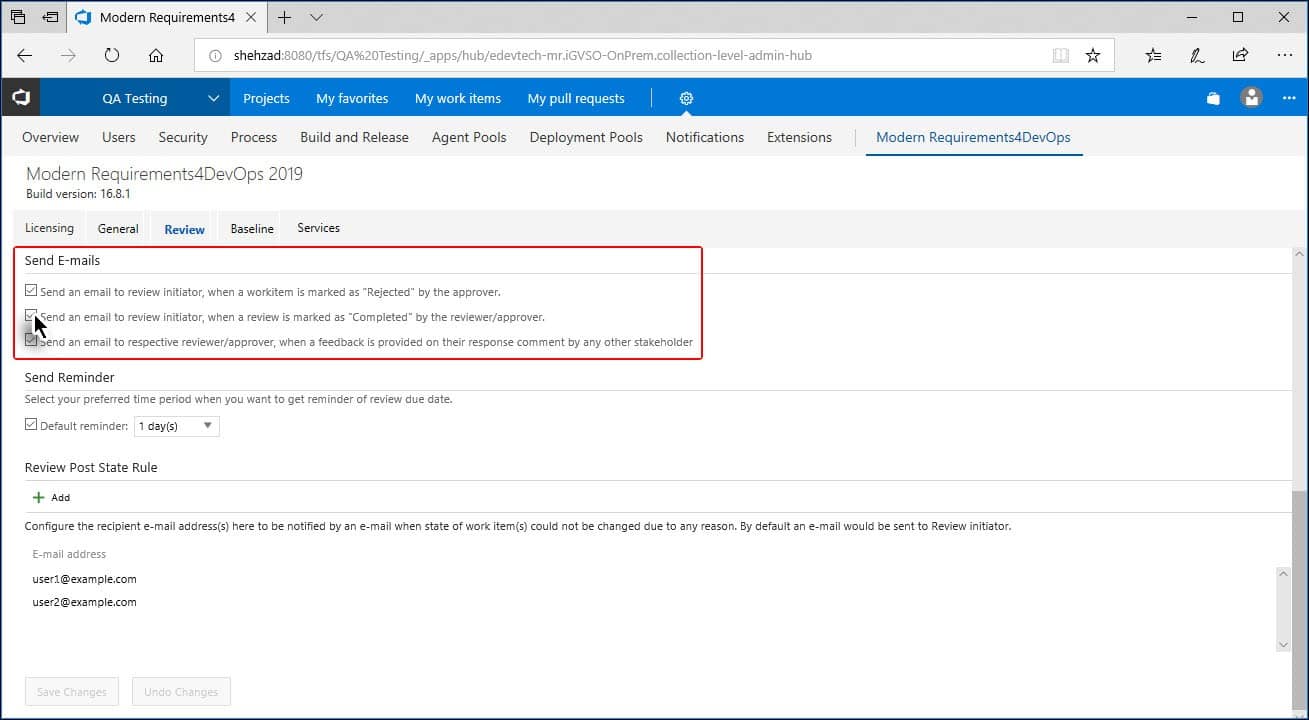Show the tabs you've set aside icon

[18, 17]
